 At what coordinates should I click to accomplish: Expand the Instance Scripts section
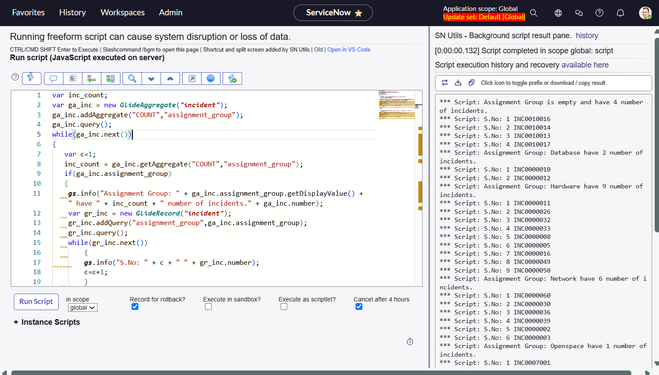click(x=47, y=322)
